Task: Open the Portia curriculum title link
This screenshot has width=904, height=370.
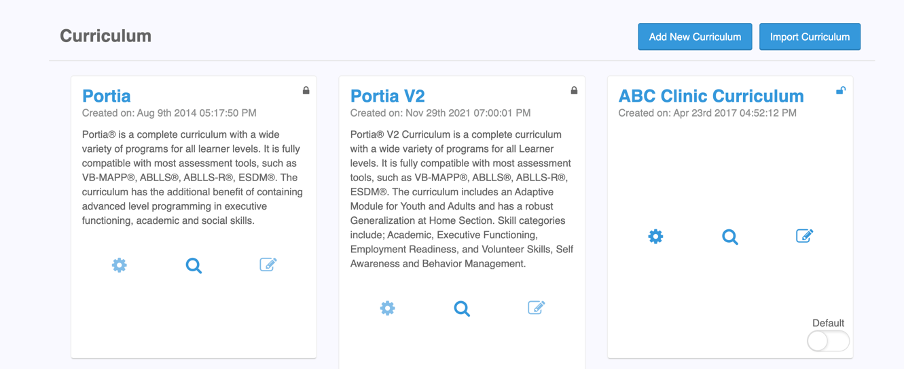Action: pos(107,96)
